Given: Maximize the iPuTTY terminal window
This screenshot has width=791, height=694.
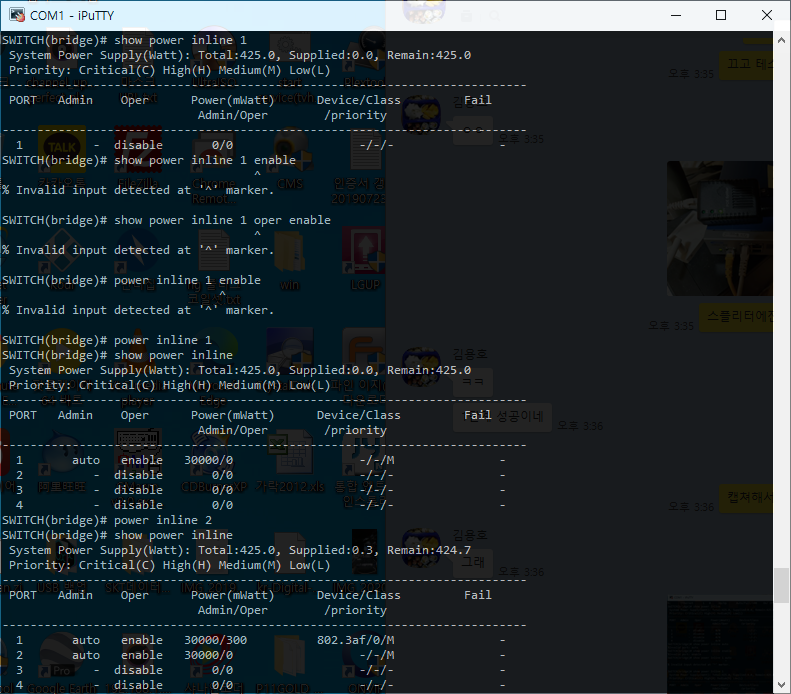Looking at the screenshot, I should tap(721, 15).
